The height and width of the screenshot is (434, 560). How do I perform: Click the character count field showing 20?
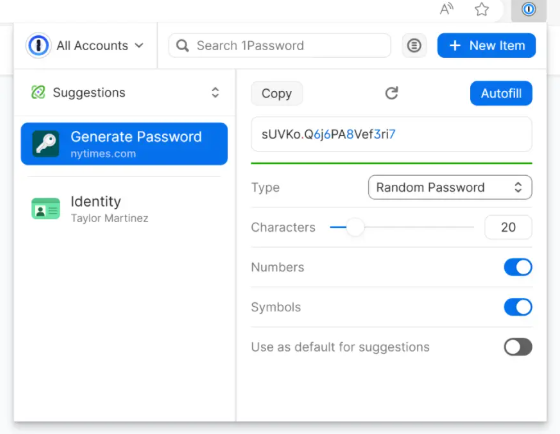pos(508,227)
